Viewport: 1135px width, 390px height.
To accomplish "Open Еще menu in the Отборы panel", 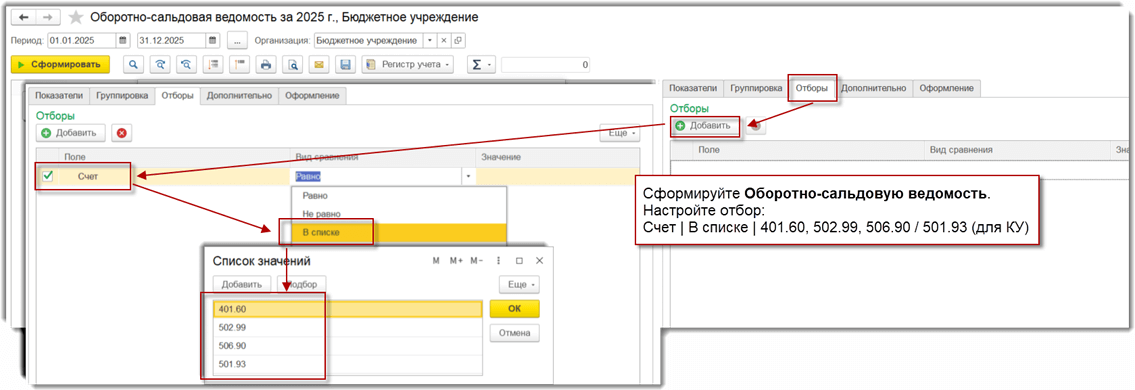I will pos(620,133).
